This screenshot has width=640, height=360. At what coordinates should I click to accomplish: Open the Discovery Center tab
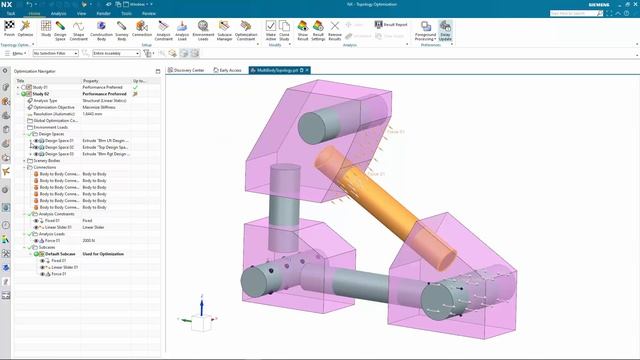click(x=186, y=71)
